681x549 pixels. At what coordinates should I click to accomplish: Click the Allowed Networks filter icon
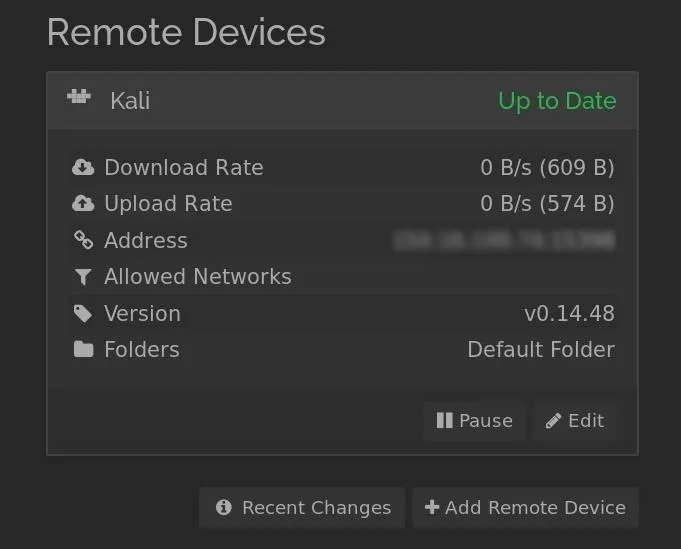click(x=83, y=277)
